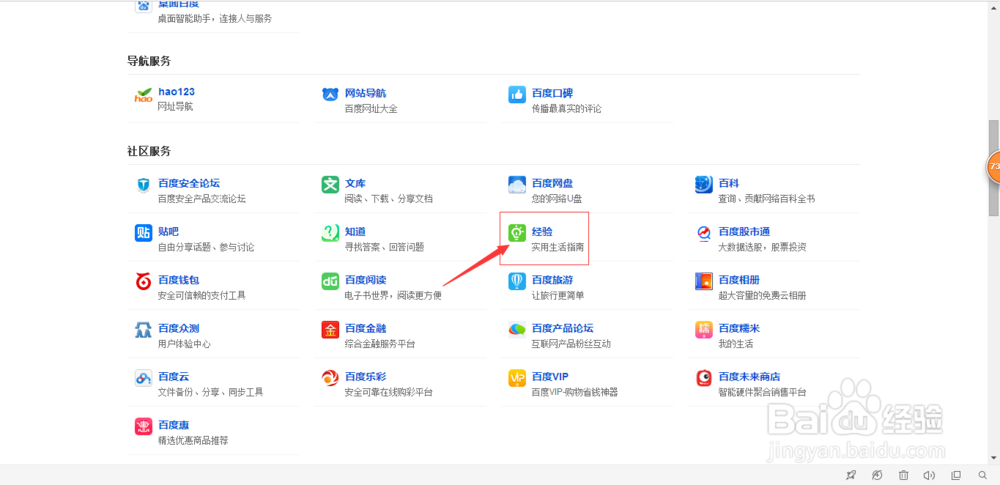The image size is (1000, 485).
Task: Click the 百度惠 pink icon
Action: pyautogui.click(x=143, y=427)
